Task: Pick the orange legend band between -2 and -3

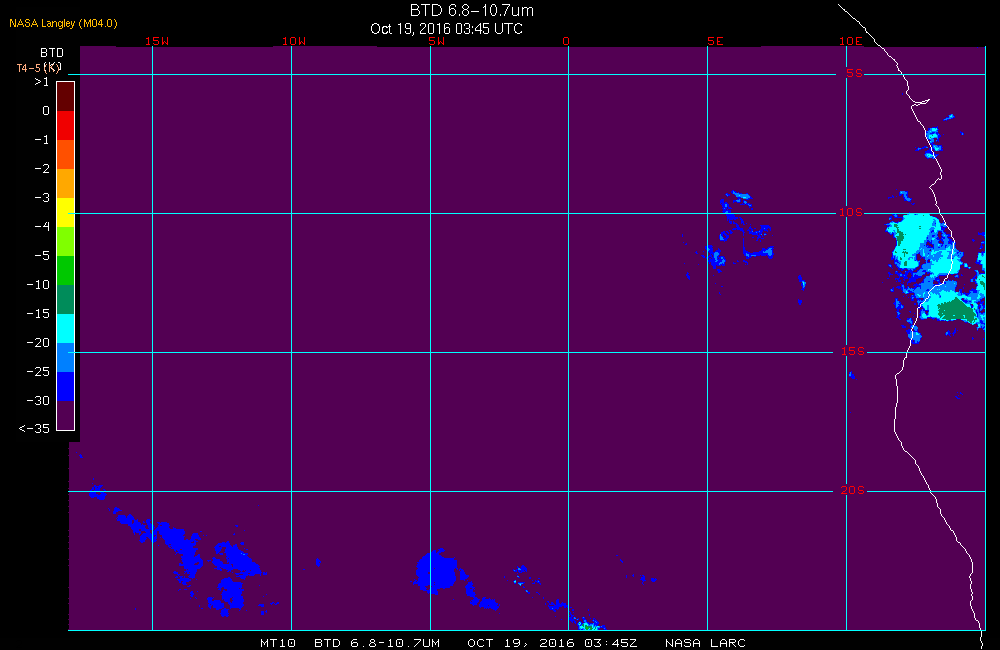Action: tap(66, 183)
